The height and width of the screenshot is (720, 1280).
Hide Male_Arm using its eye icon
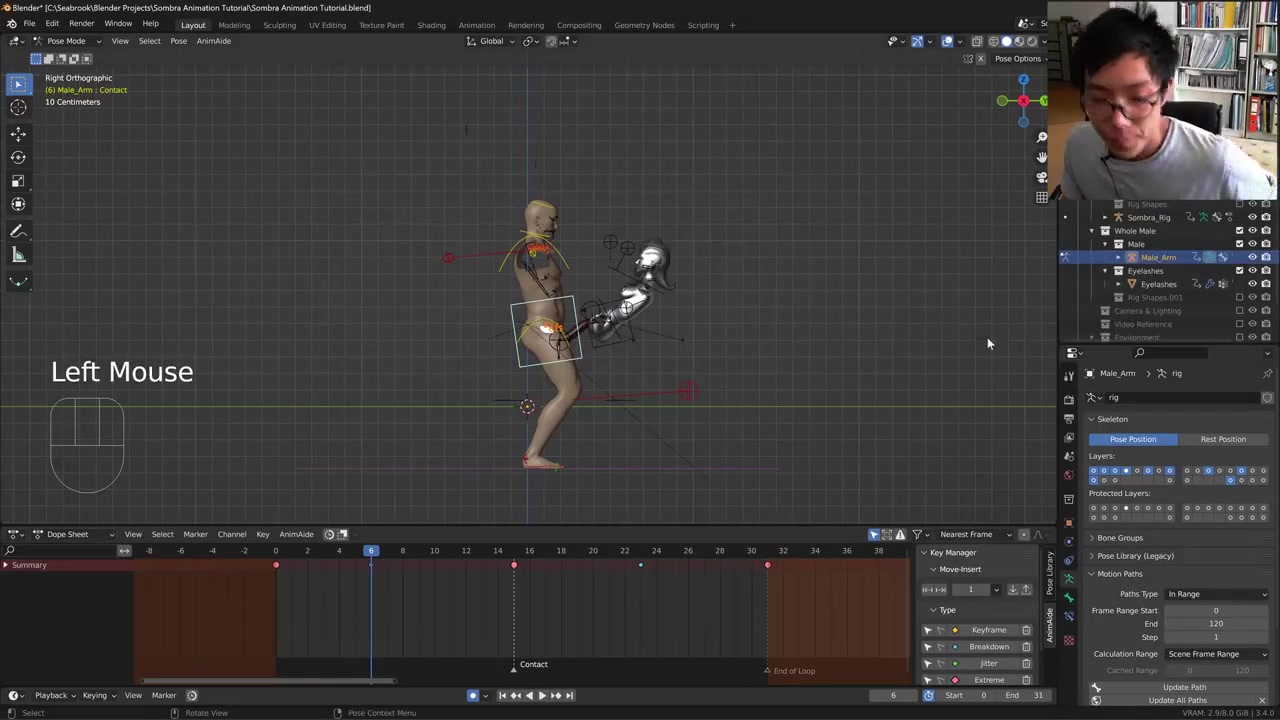[x=1252, y=258]
